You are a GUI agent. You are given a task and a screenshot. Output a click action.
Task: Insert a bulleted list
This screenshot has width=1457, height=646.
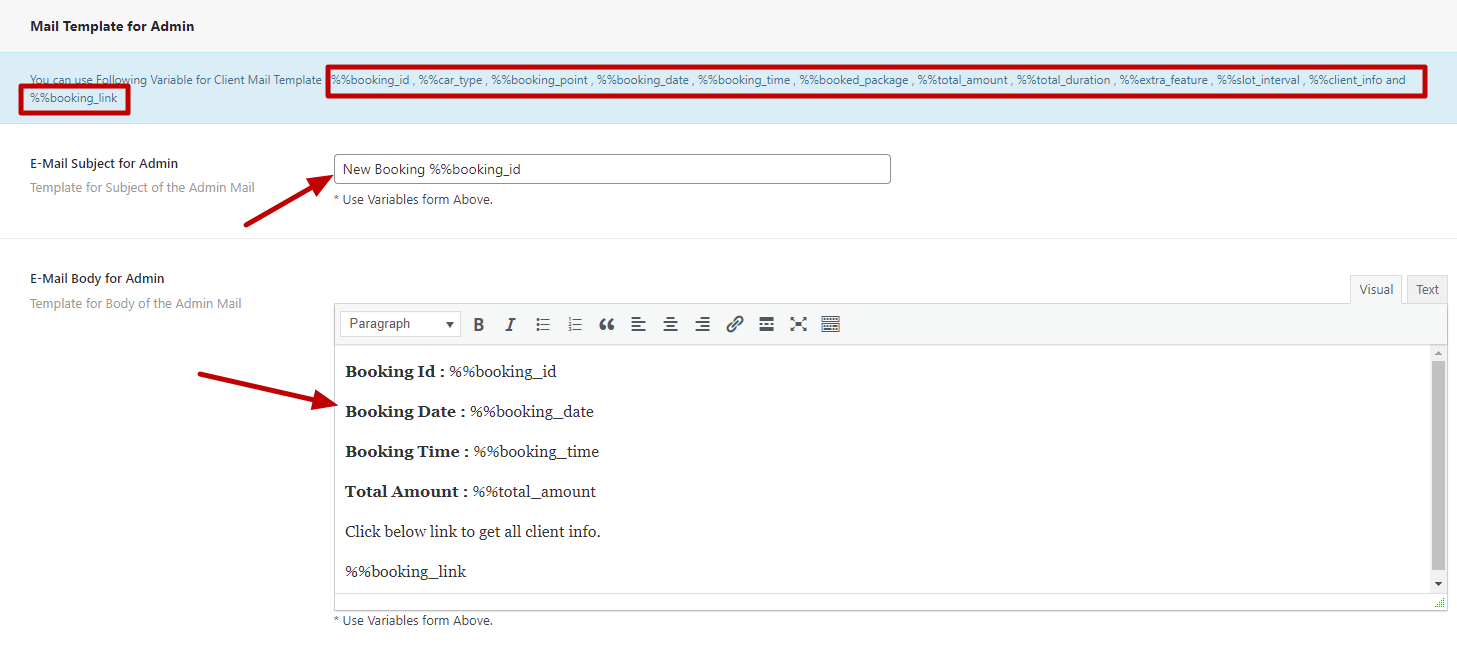tap(543, 324)
